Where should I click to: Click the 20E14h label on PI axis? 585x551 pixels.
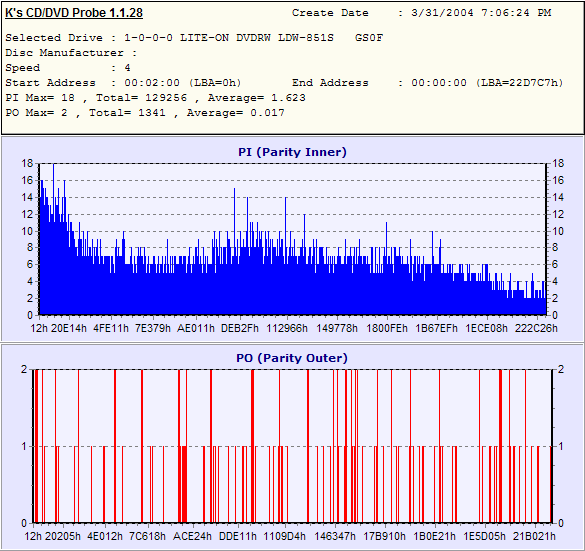tap(69, 328)
